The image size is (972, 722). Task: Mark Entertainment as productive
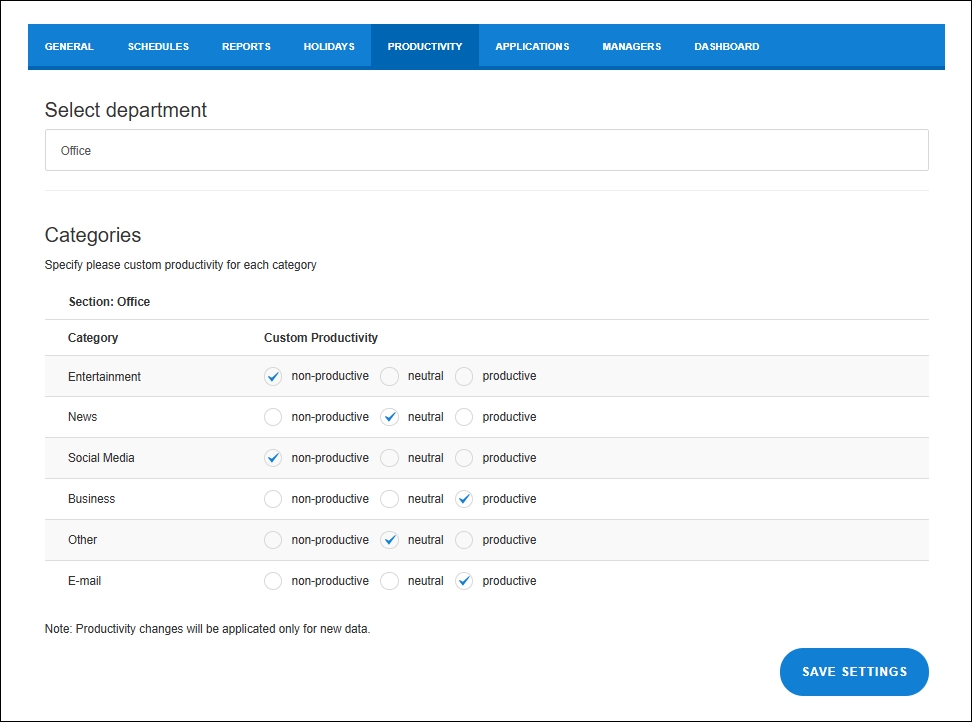(464, 377)
